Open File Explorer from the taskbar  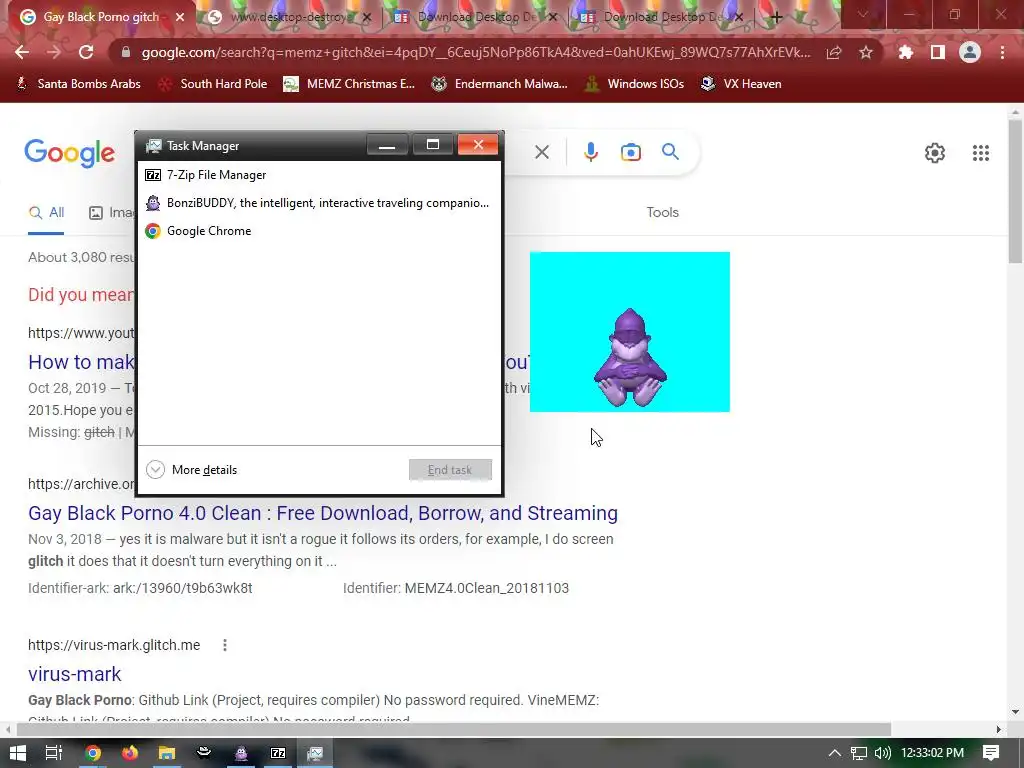167,753
